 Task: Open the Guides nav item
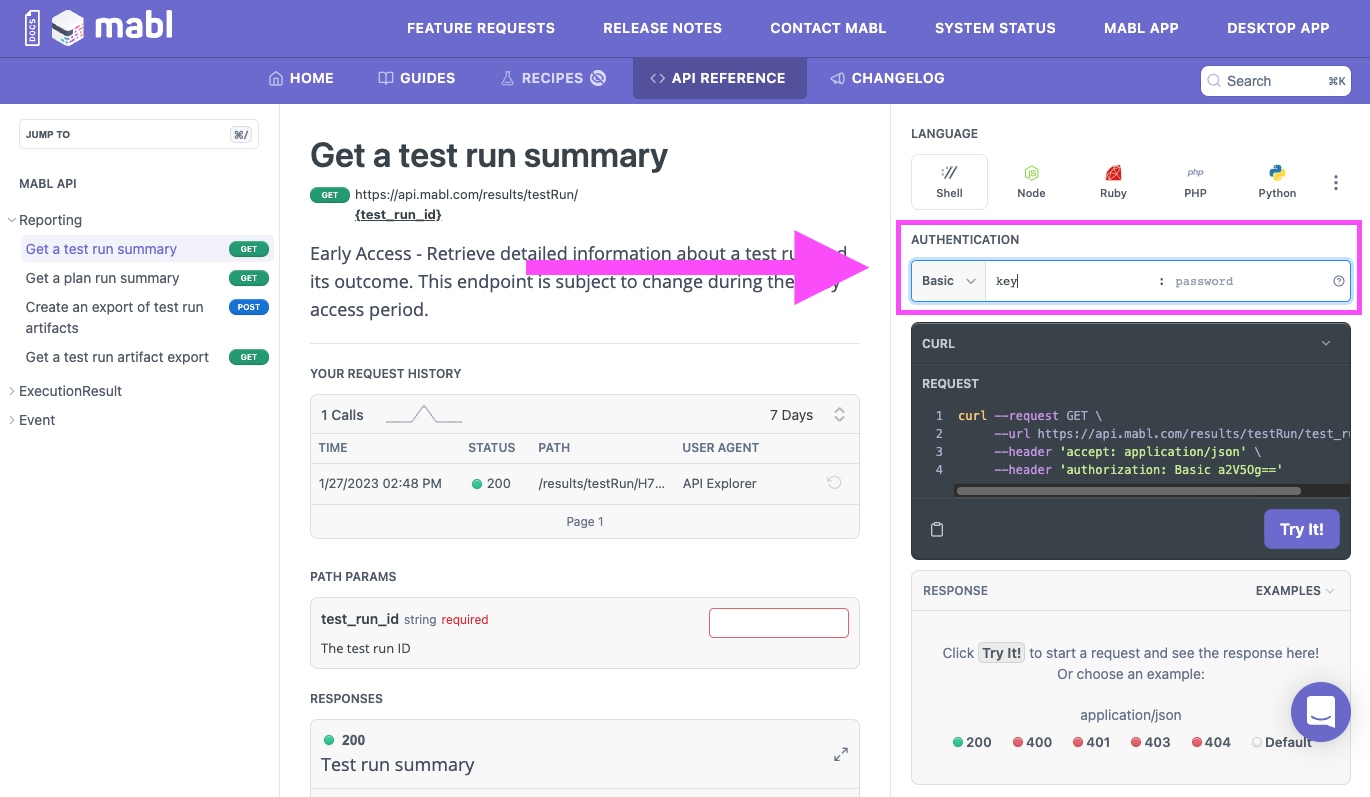(x=416, y=78)
